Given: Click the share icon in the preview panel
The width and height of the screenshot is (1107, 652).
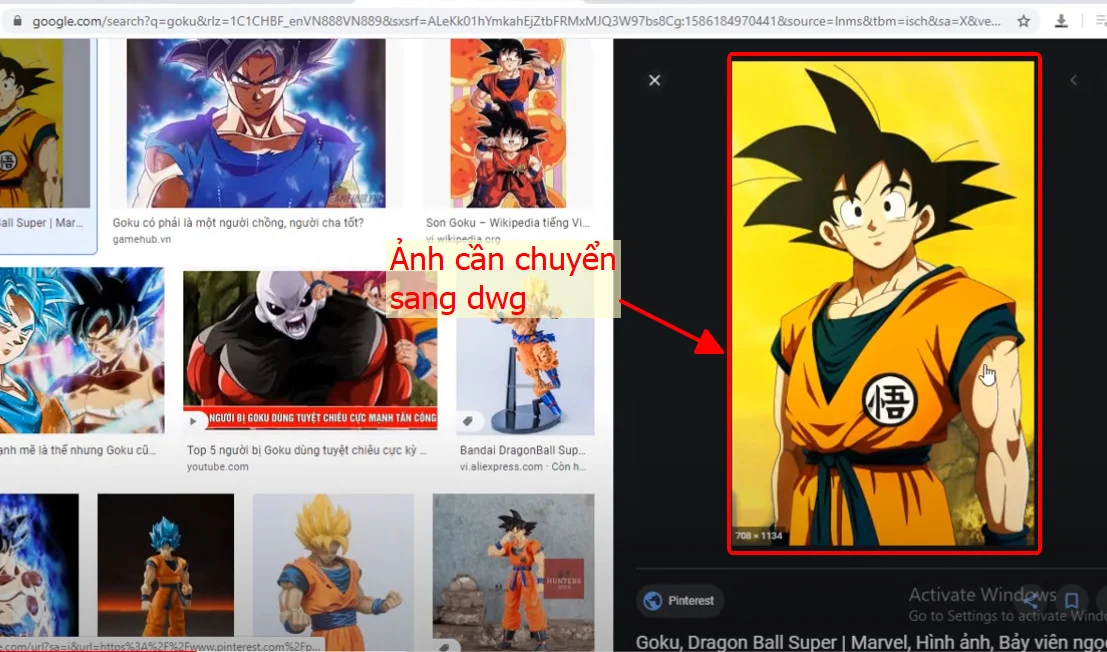Looking at the screenshot, I should (1031, 600).
